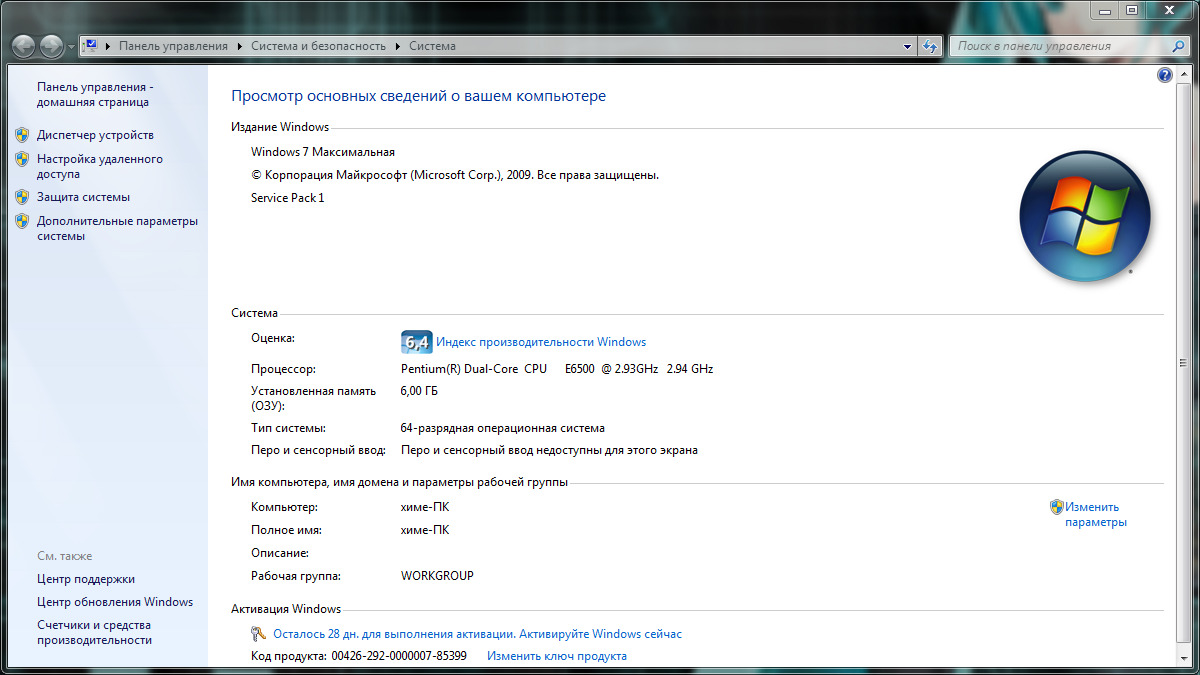Image resolution: width=1200 pixels, height=675 pixels.
Task: Click the Тип системы label
Action: click(288, 428)
